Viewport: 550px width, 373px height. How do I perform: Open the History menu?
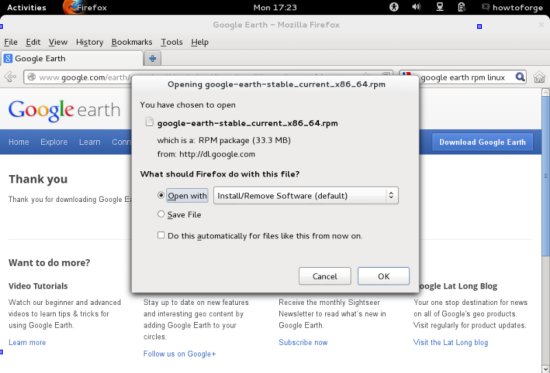coord(89,42)
